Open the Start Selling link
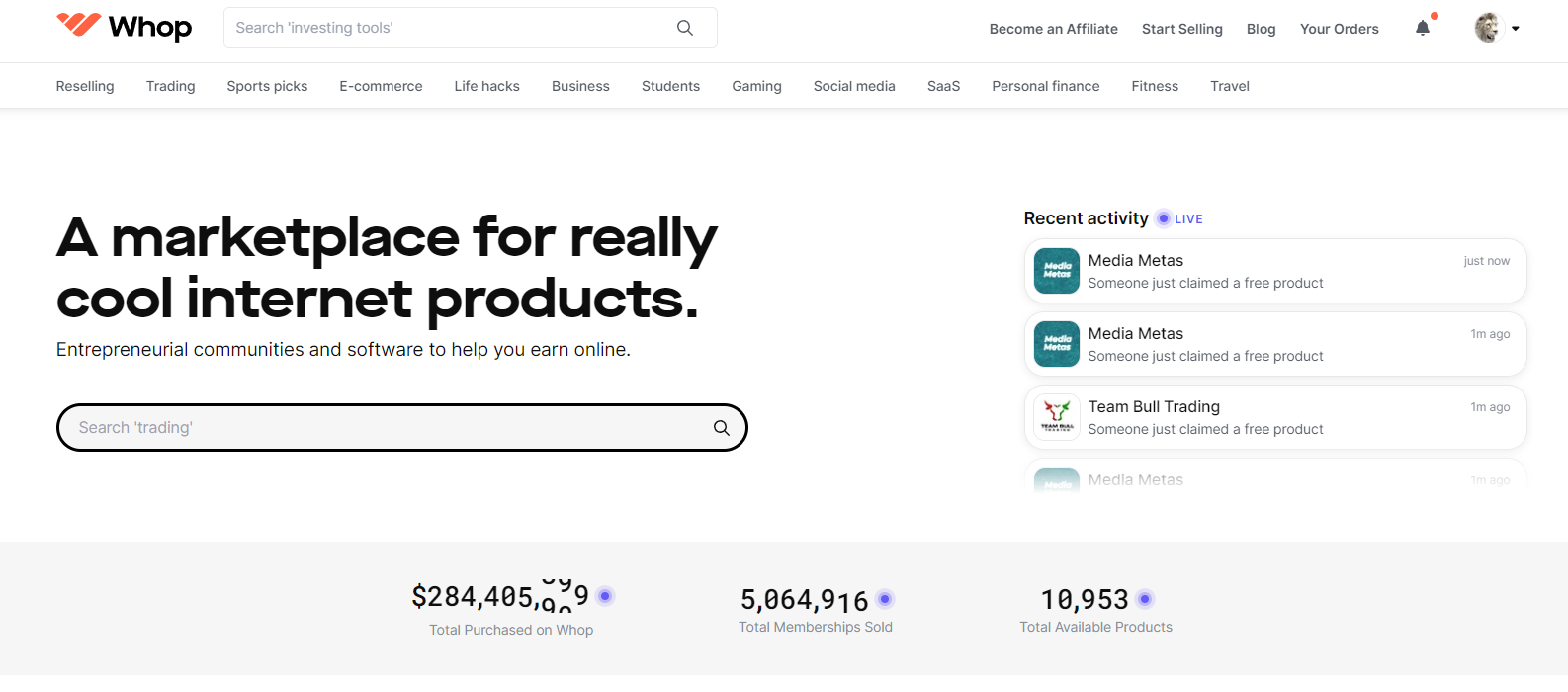 coord(1182,29)
